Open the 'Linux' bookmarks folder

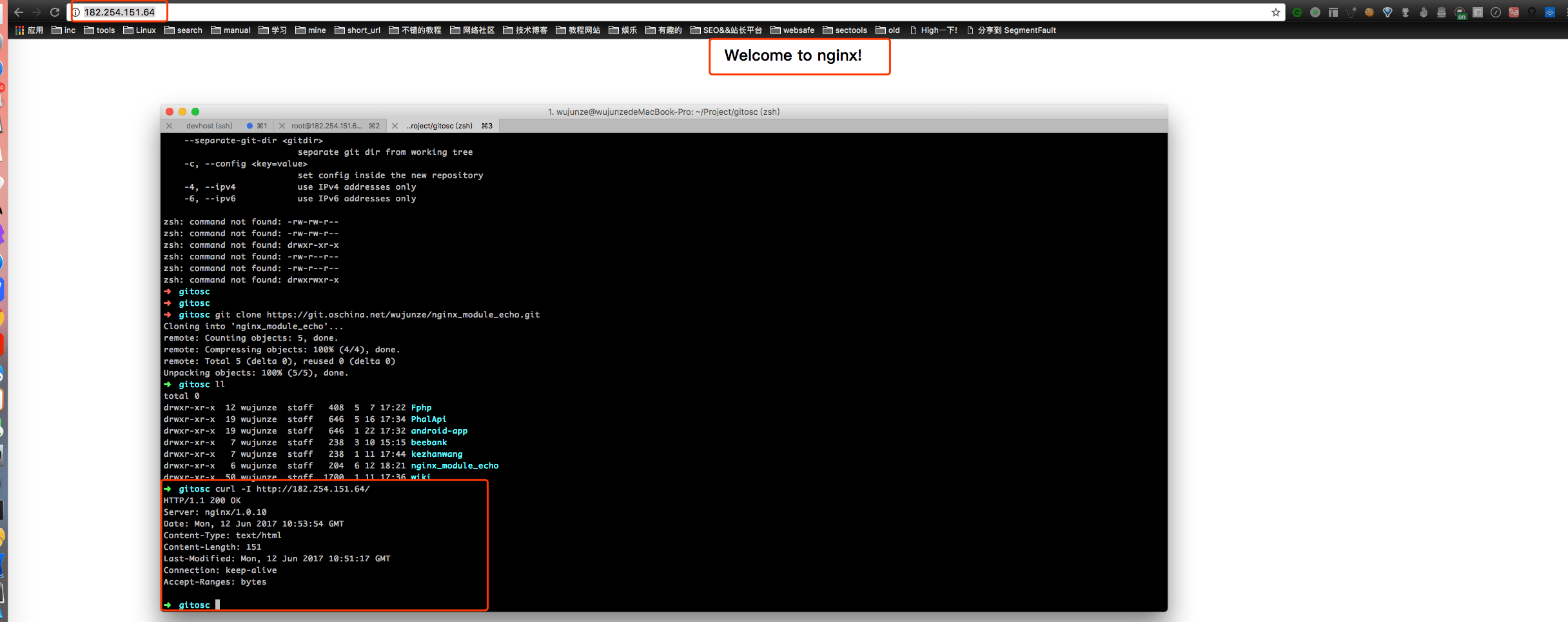click(140, 30)
